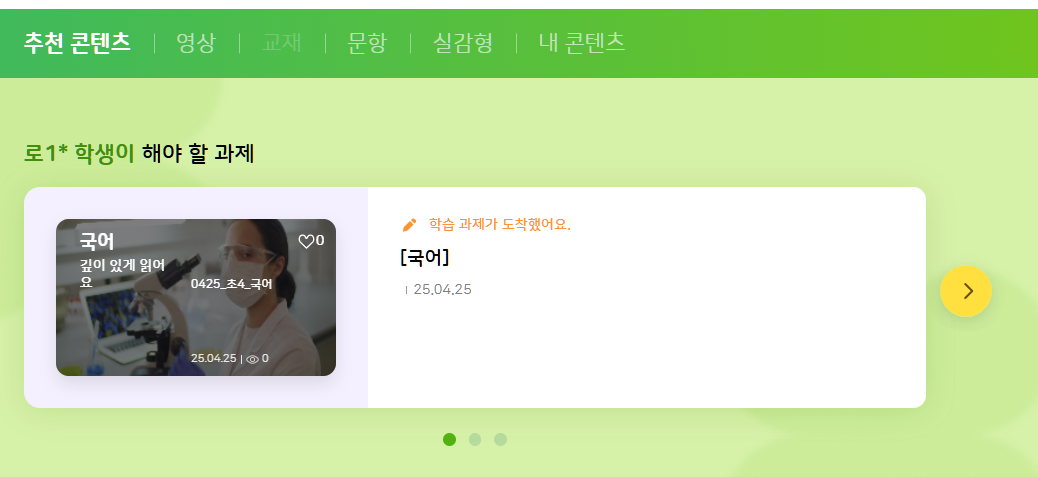The width and height of the screenshot is (1038, 477).
Task: Switch to the 교재 tab
Action: 282,43
